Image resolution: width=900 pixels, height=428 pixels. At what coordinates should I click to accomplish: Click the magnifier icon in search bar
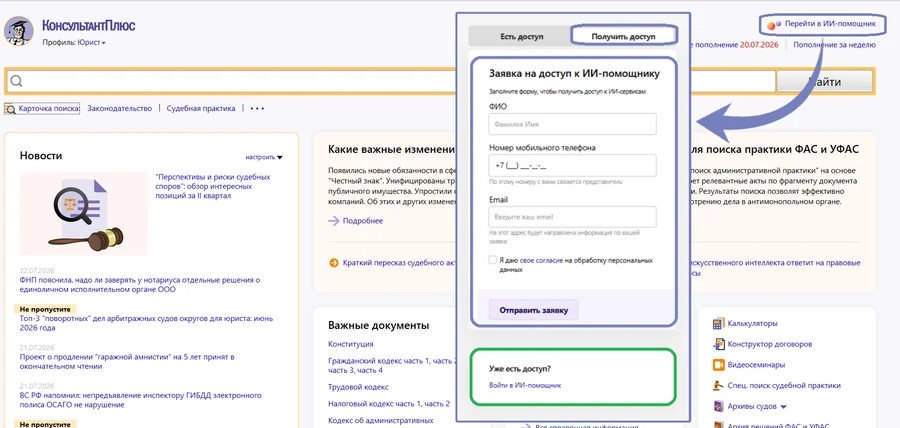17,81
